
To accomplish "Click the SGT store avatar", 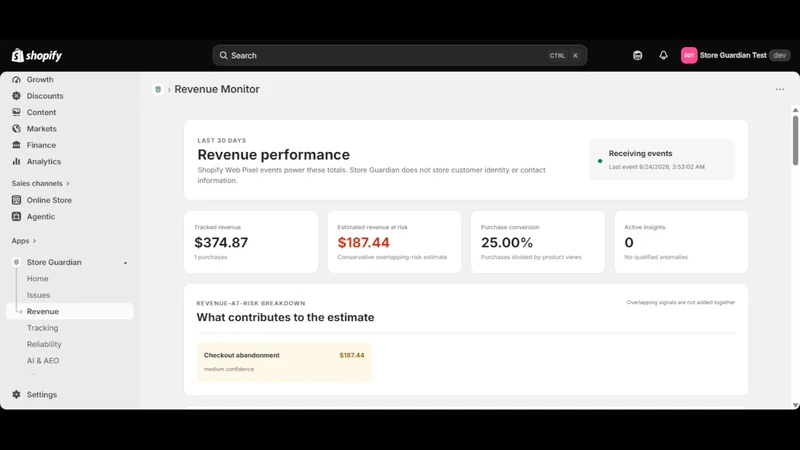I will pos(689,55).
